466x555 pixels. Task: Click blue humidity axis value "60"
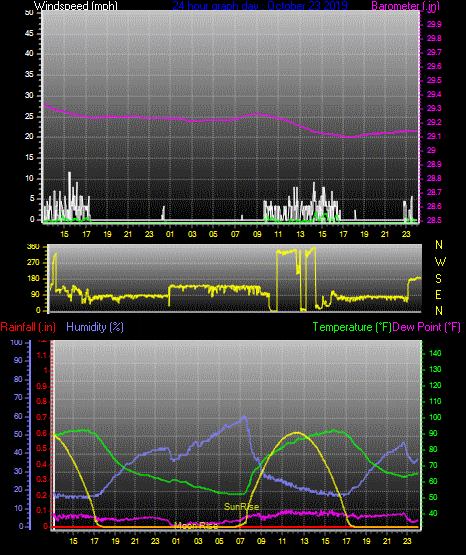pos(18,416)
